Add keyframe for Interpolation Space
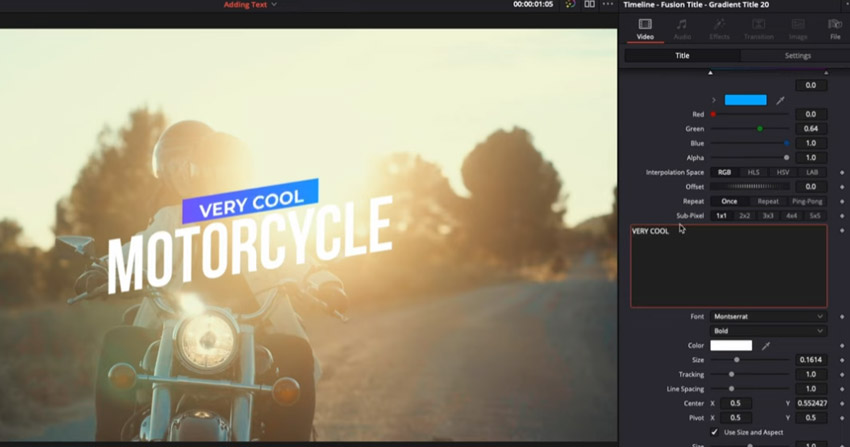This screenshot has height=447, width=850. point(842,172)
